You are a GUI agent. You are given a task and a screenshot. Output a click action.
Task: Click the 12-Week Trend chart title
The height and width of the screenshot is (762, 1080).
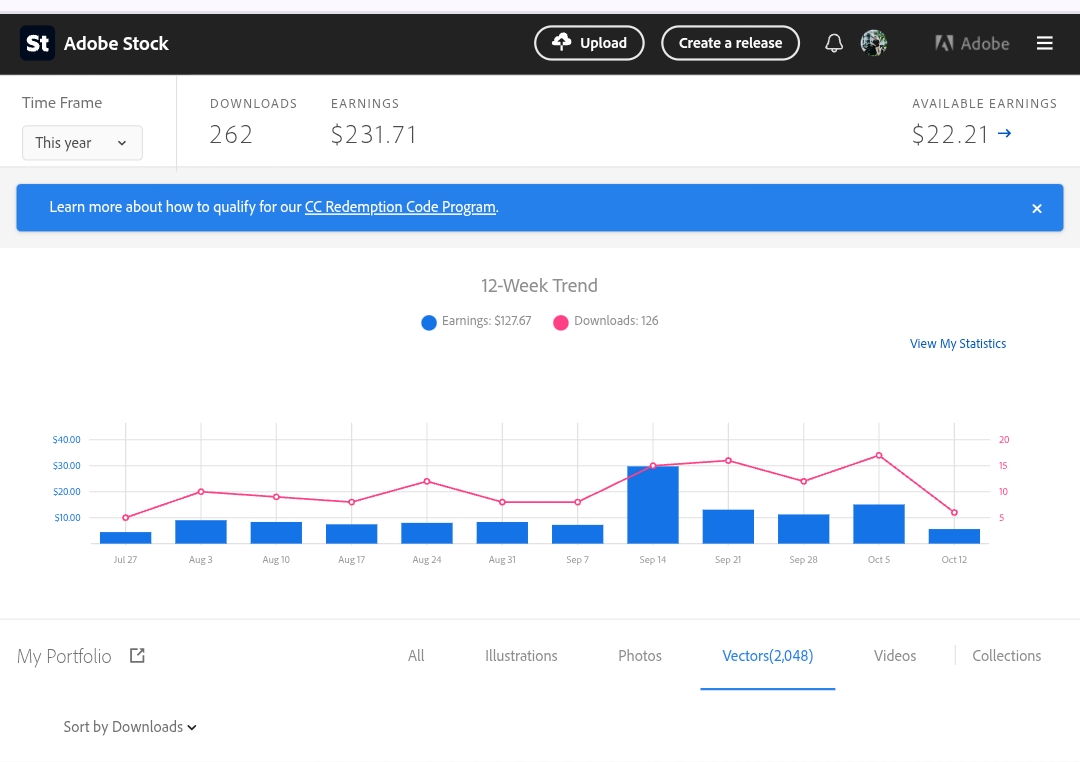coord(539,285)
